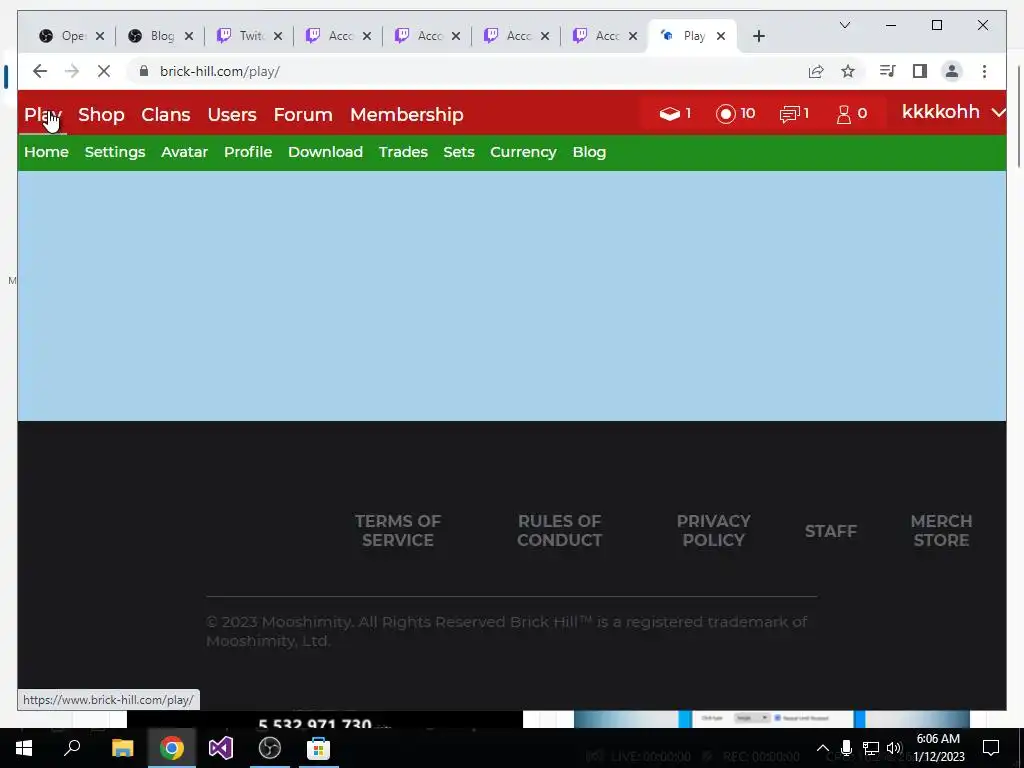This screenshot has height=768, width=1024.
Task: Open the Users page
Action: (232, 115)
